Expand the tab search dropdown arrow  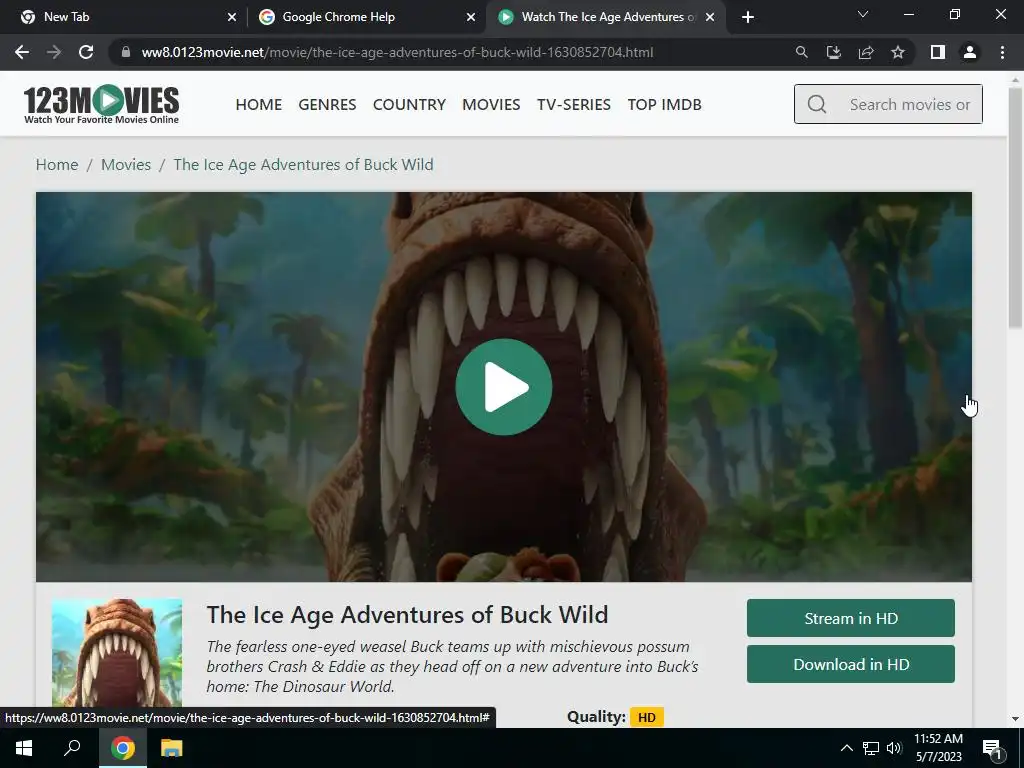[x=863, y=14]
